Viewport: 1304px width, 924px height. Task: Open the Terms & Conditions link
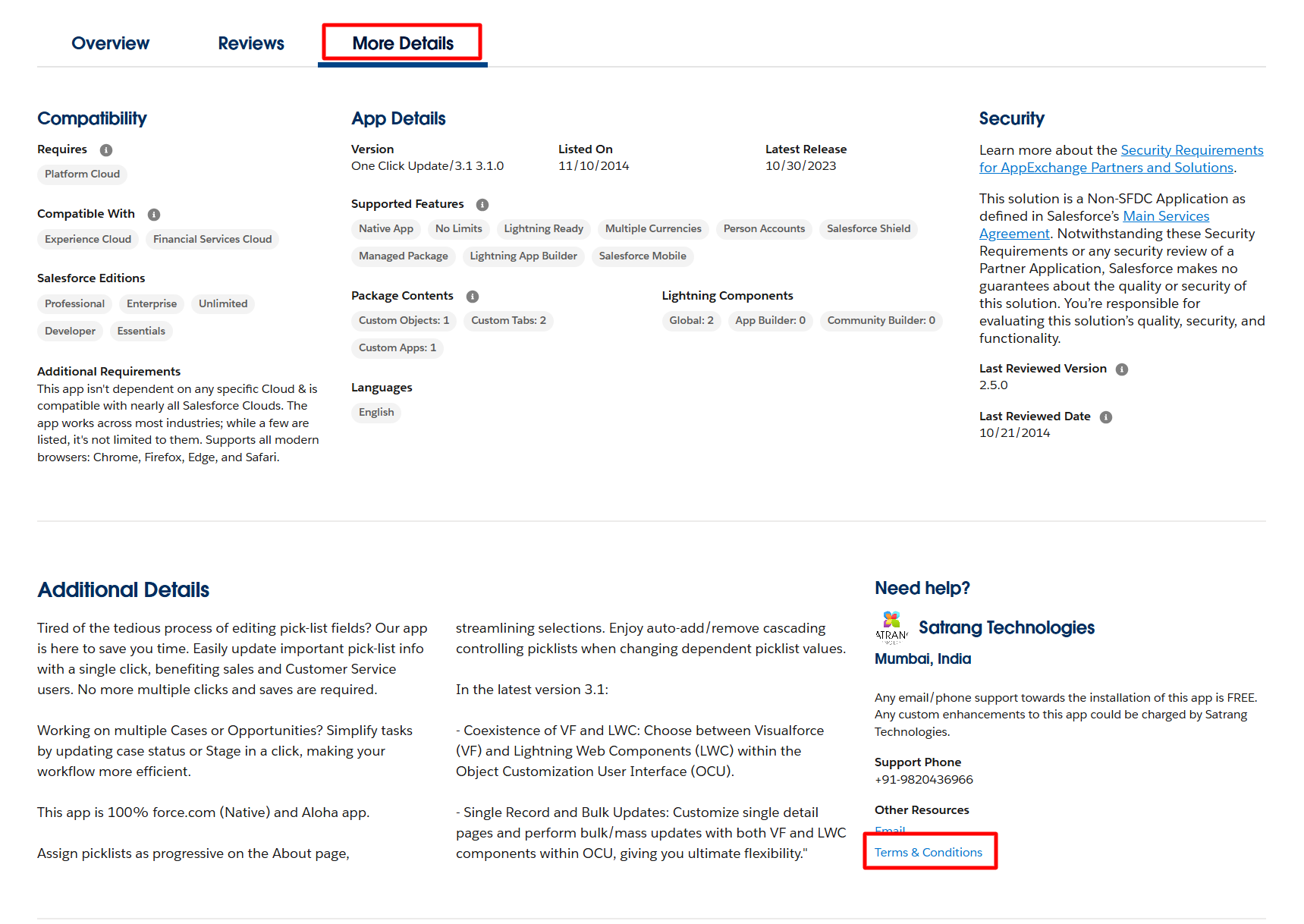point(929,853)
